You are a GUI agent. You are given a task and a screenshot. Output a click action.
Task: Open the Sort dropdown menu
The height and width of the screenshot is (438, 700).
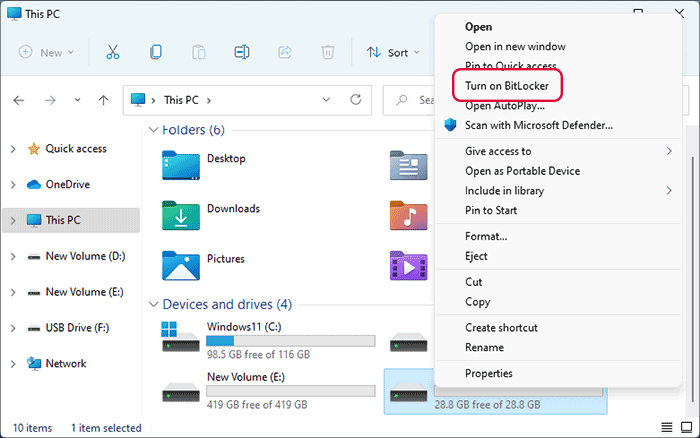pyautogui.click(x=393, y=53)
